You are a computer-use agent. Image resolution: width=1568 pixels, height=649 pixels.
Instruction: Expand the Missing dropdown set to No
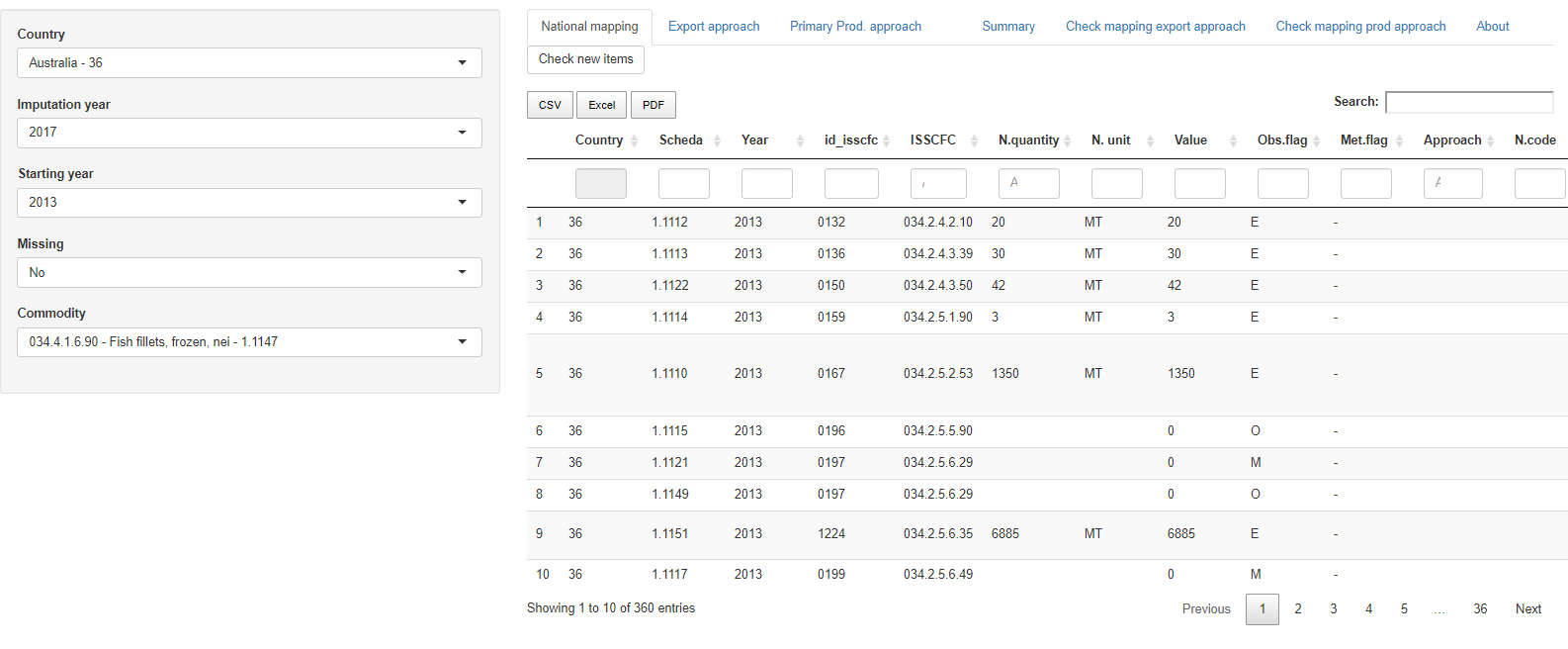point(249,273)
